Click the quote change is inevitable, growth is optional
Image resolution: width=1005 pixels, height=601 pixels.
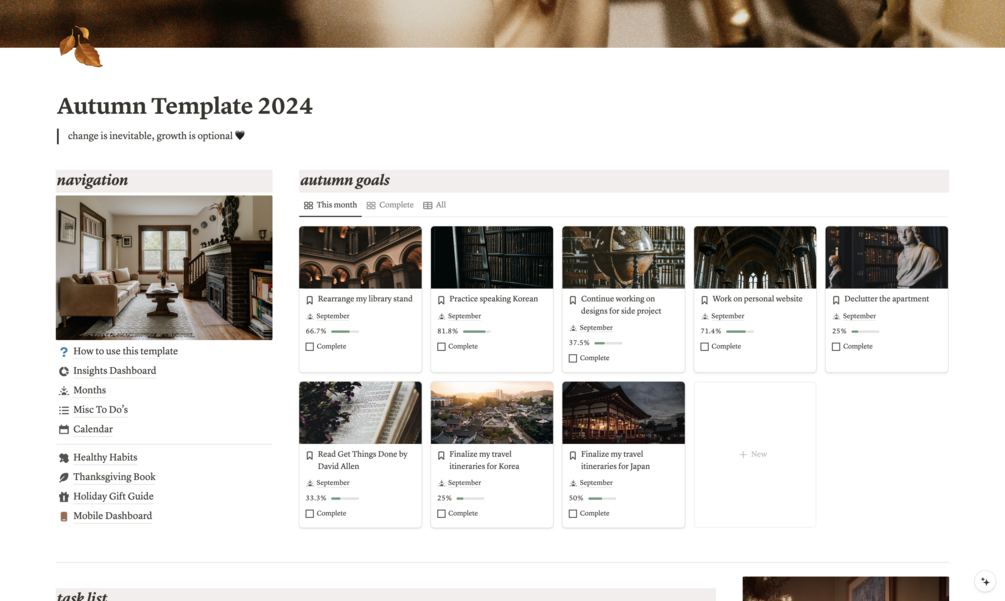pyautogui.click(x=156, y=136)
